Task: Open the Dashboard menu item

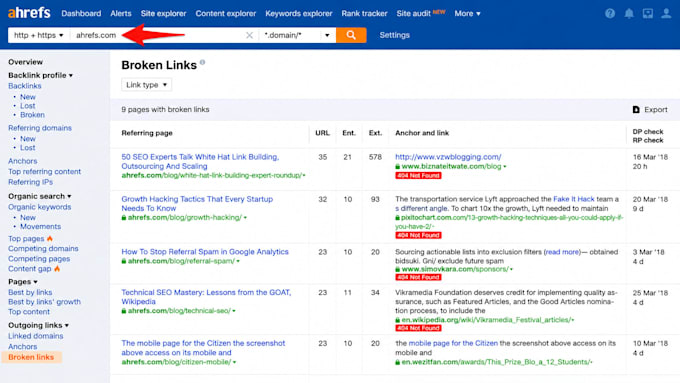Action: (81, 13)
